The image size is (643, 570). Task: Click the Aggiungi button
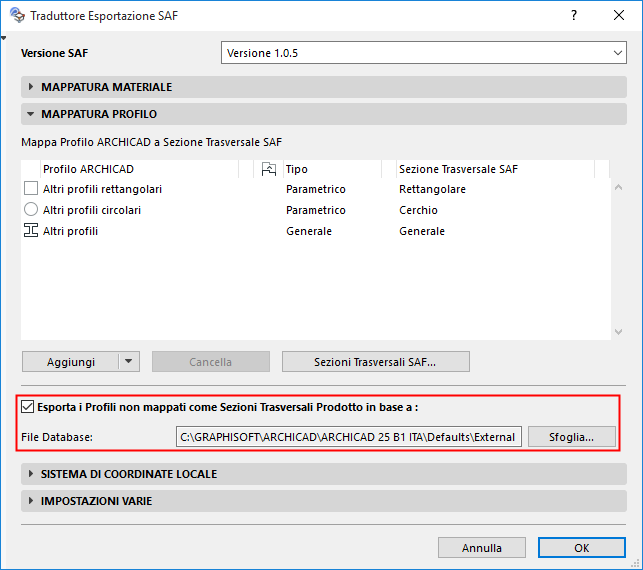[71, 362]
